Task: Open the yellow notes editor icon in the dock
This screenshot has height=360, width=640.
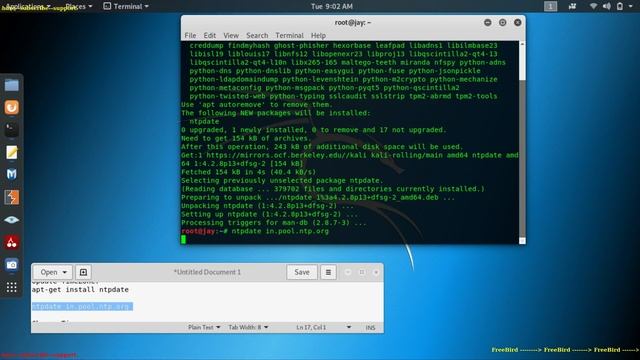Action: [11, 152]
